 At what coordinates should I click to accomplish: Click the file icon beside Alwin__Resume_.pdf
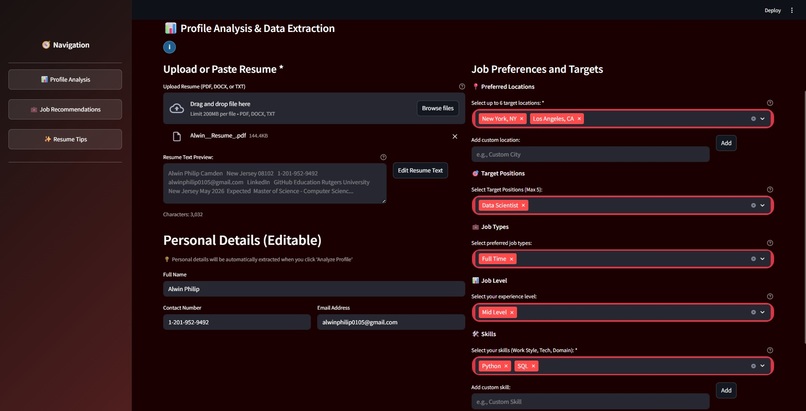coord(177,136)
